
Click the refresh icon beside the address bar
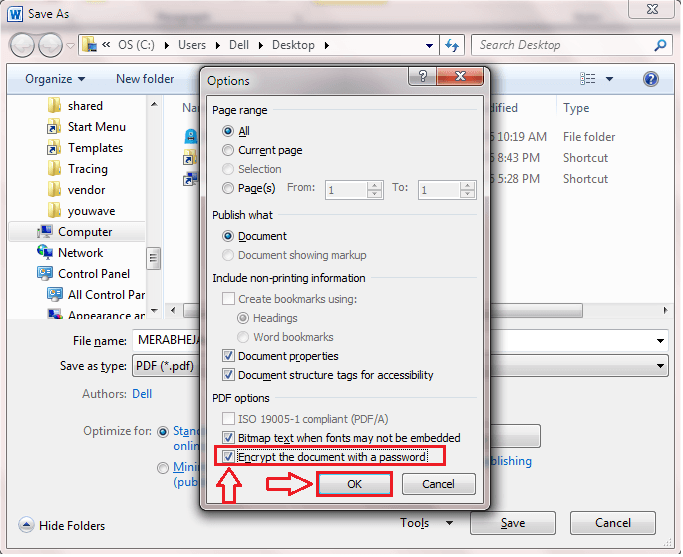click(x=452, y=45)
